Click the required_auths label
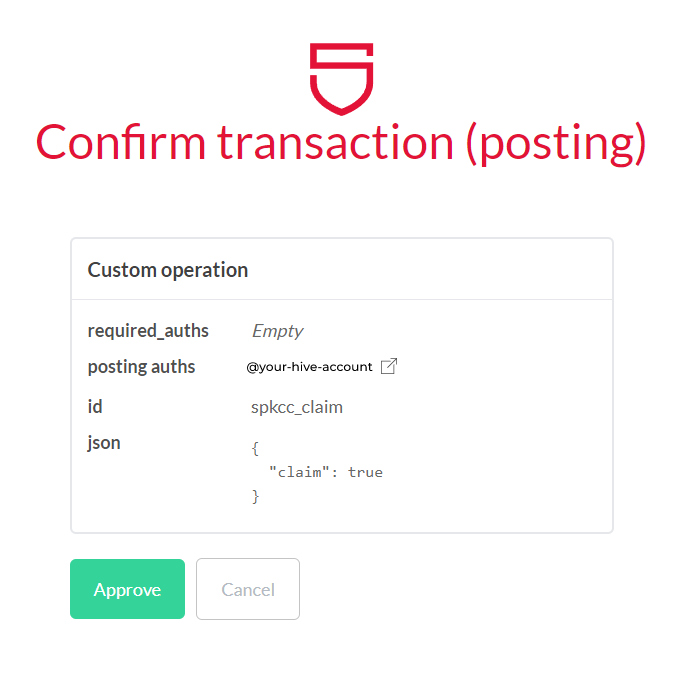The image size is (678, 681). [148, 331]
